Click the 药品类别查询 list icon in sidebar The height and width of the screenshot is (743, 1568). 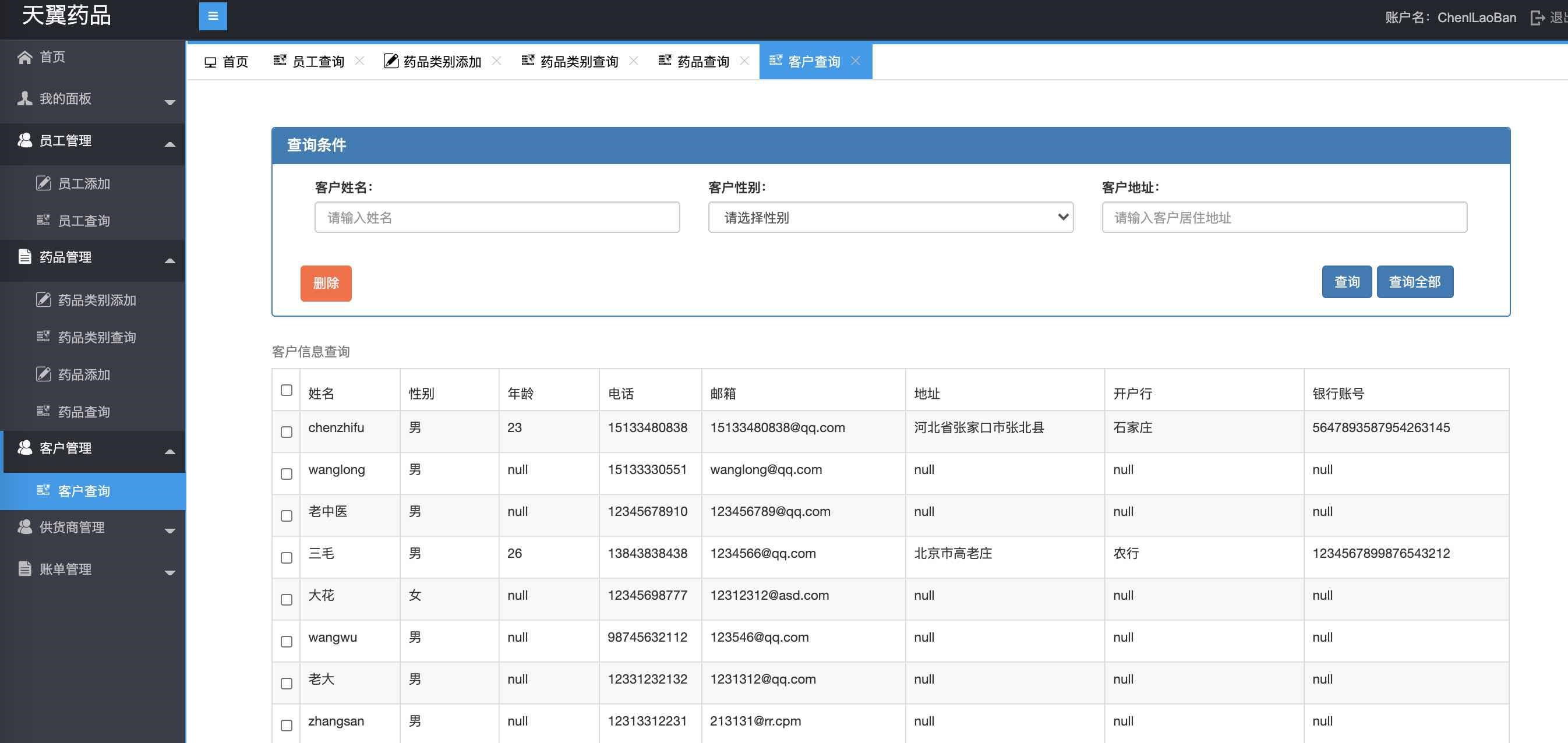coord(43,337)
